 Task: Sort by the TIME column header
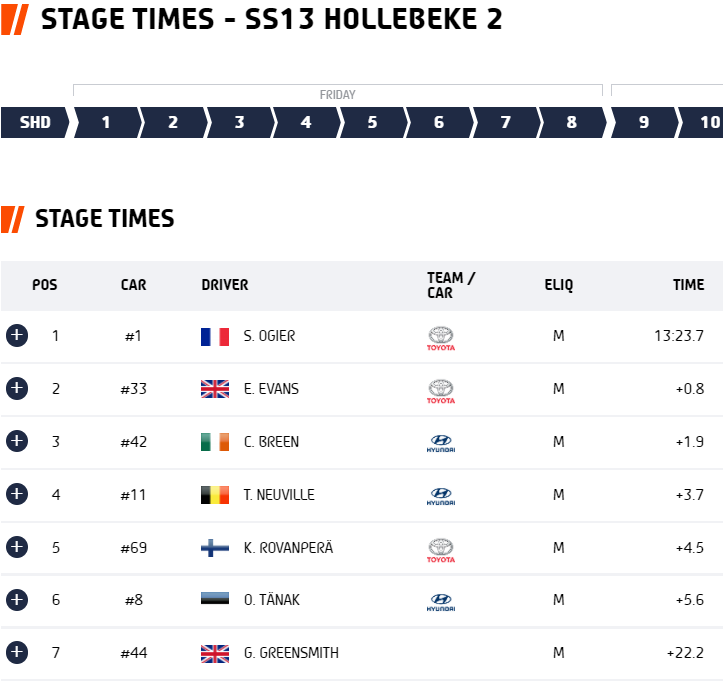coord(688,285)
